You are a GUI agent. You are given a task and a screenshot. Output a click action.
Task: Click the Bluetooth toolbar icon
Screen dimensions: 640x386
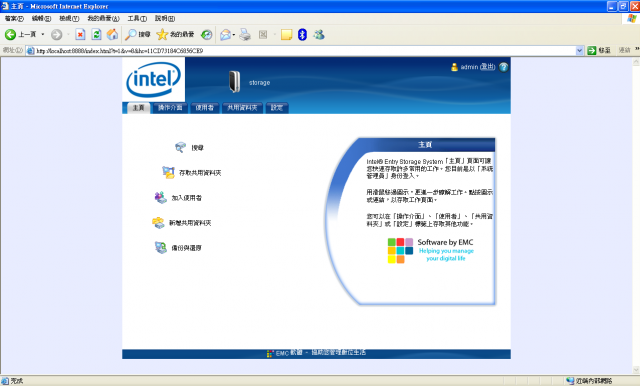(302, 35)
